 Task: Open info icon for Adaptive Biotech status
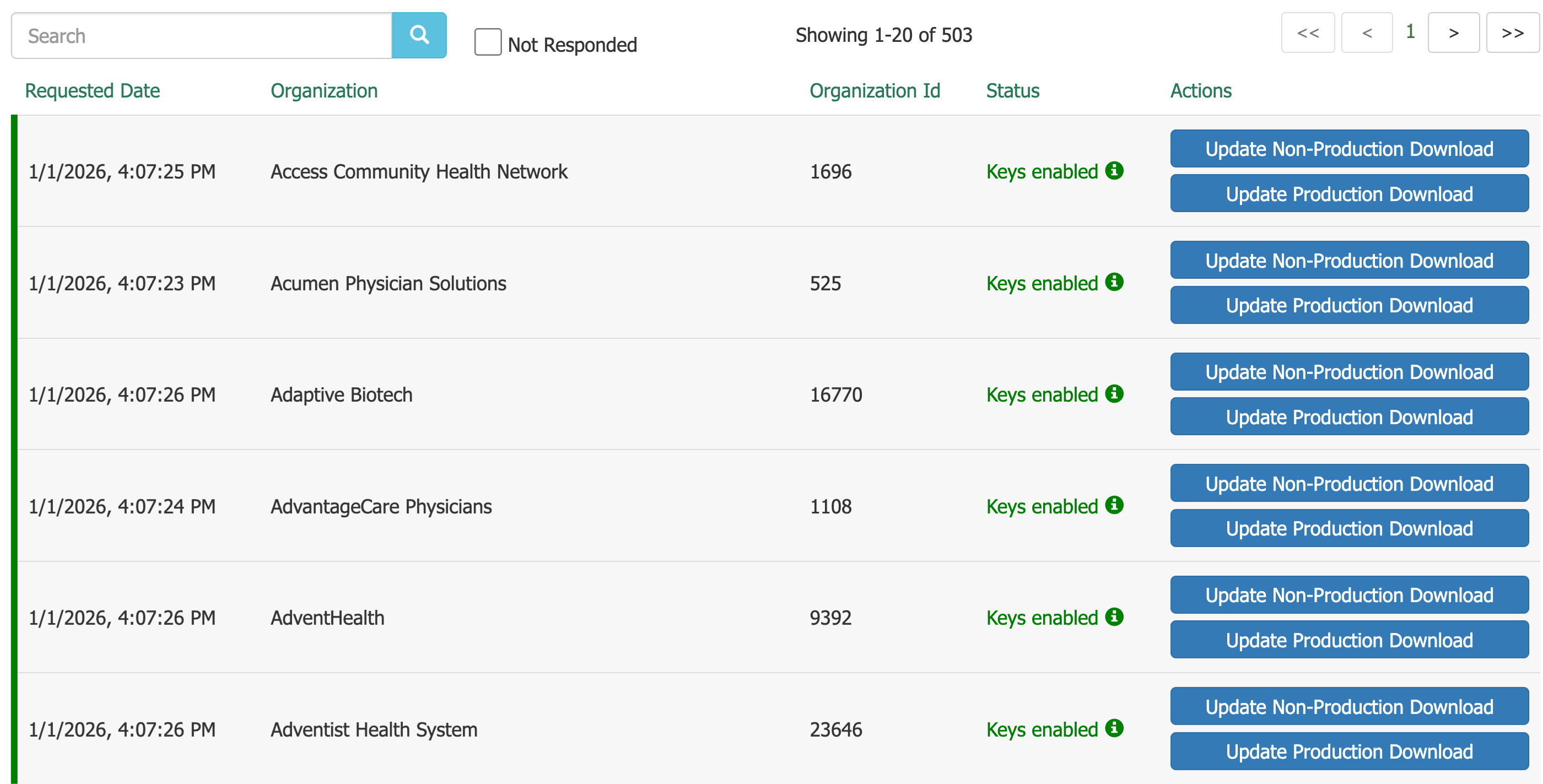tap(1114, 393)
